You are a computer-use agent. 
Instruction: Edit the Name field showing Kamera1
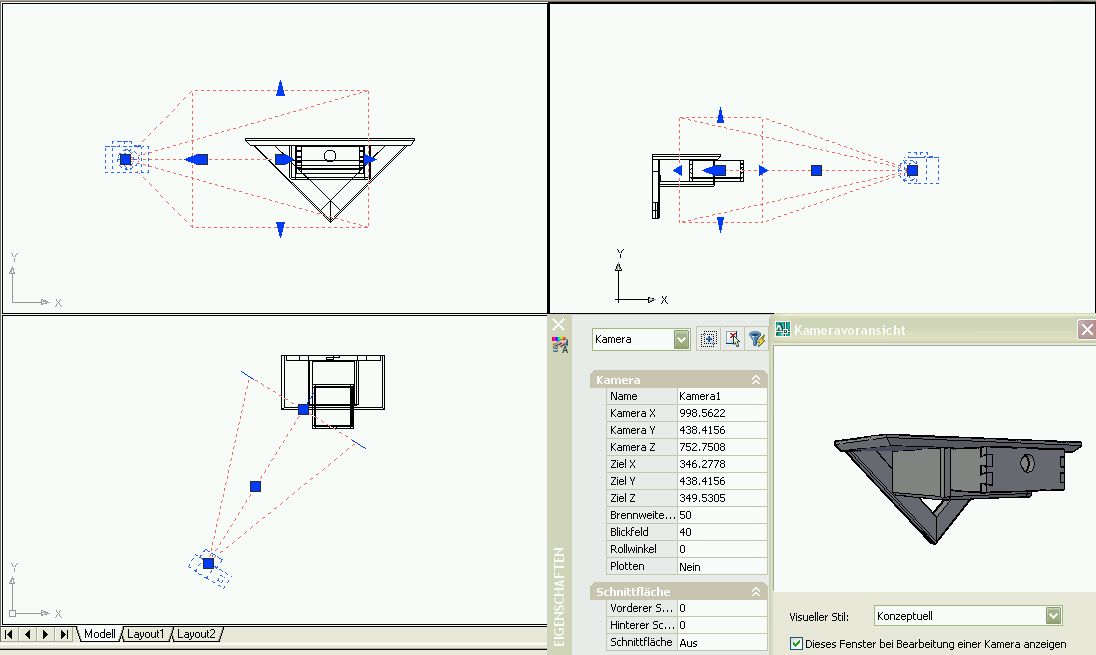tap(722, 396)
